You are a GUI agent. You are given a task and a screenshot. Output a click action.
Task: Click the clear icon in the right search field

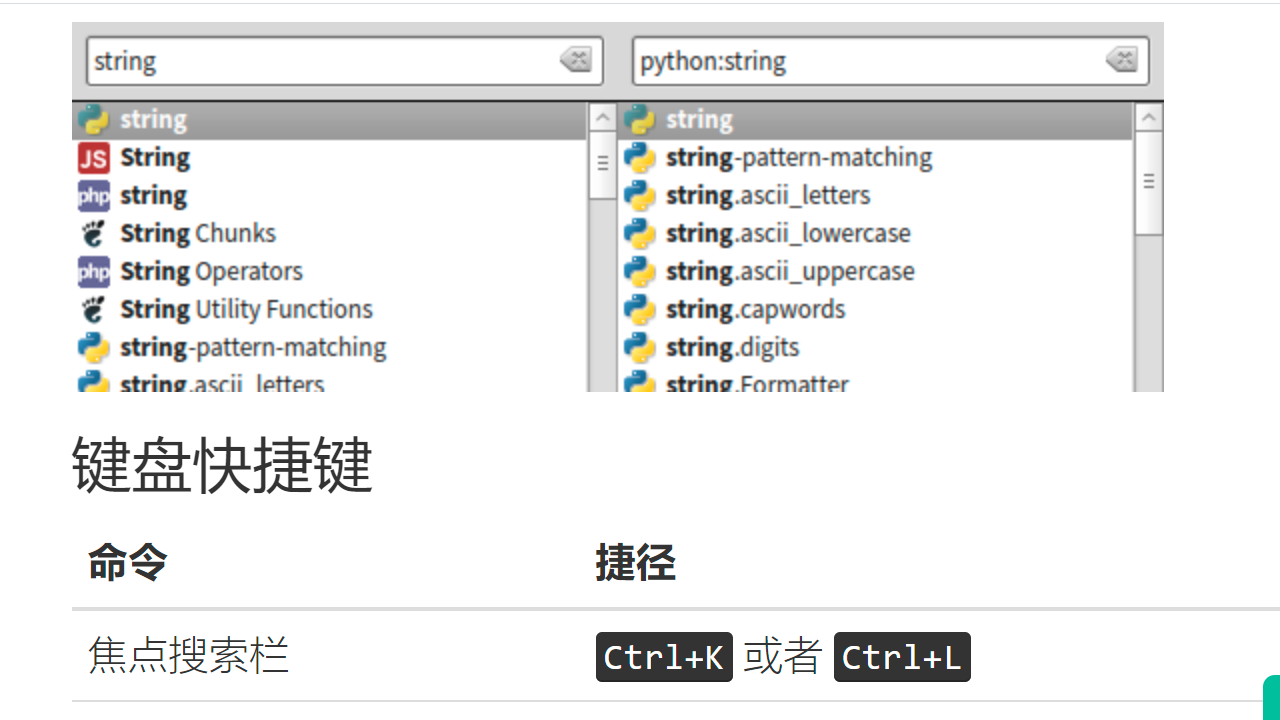pyautogui.click(x=1122, y=60)
